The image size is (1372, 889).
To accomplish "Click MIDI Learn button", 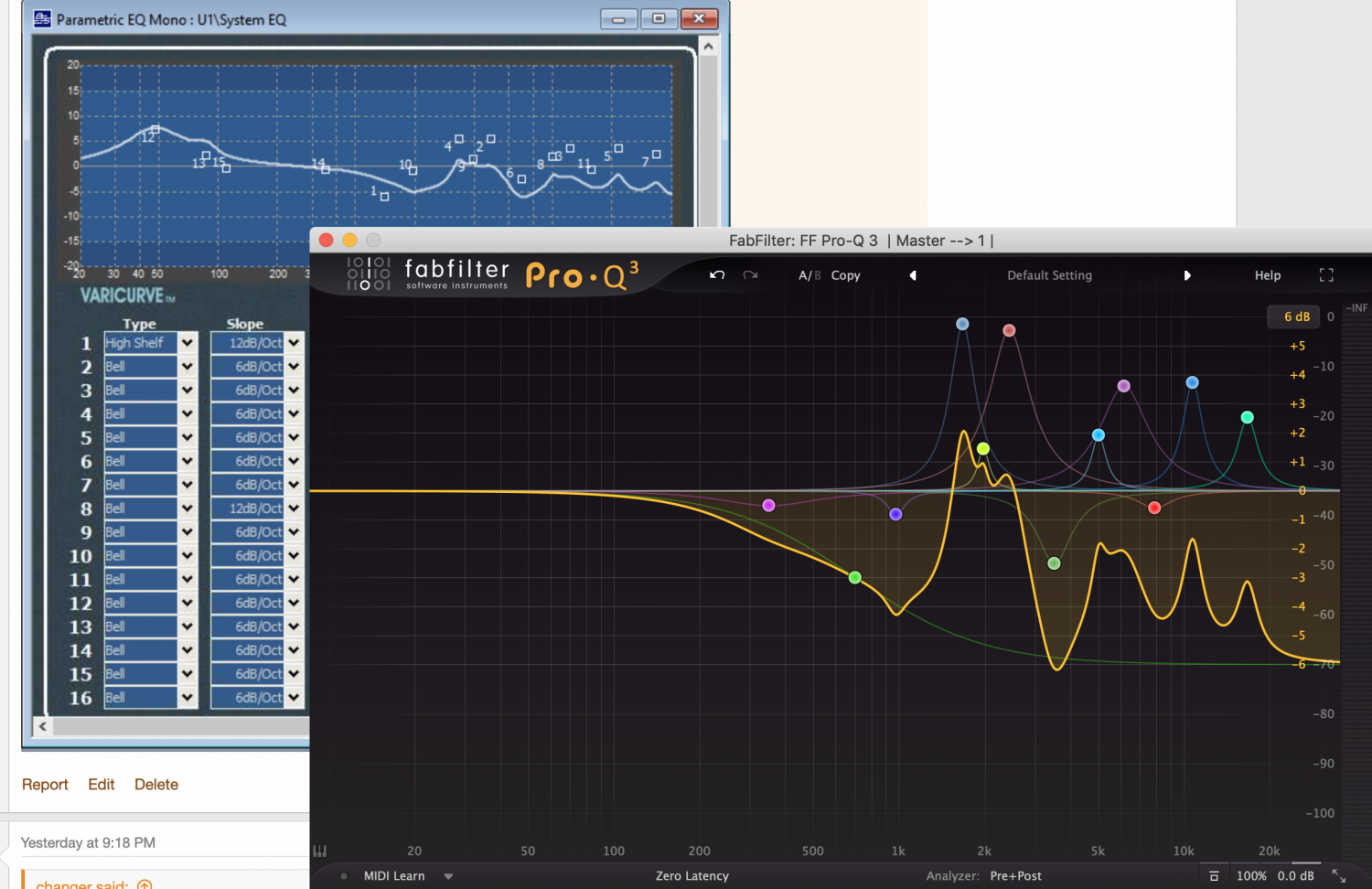I will pos(394,875).
